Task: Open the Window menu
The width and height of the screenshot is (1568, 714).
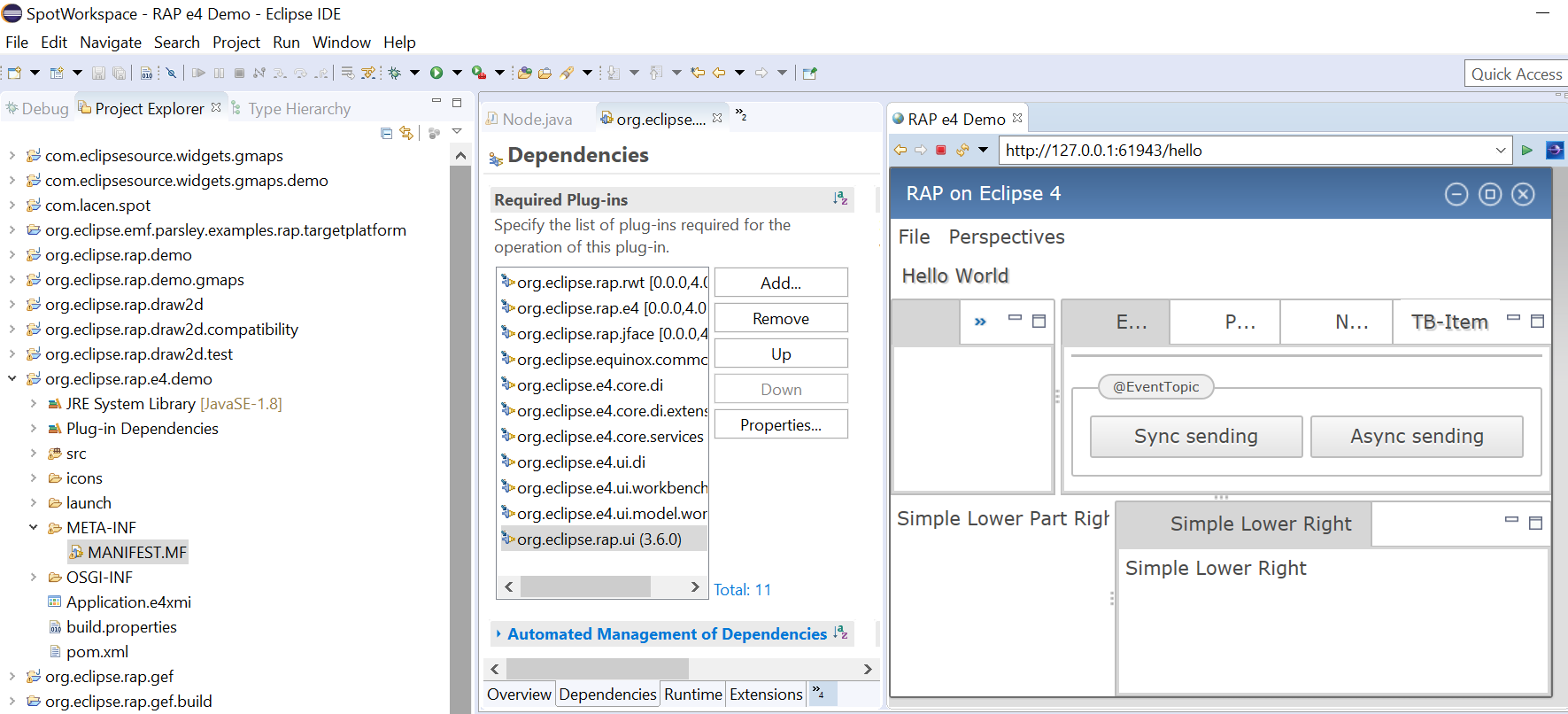Action: coord(341,42)
